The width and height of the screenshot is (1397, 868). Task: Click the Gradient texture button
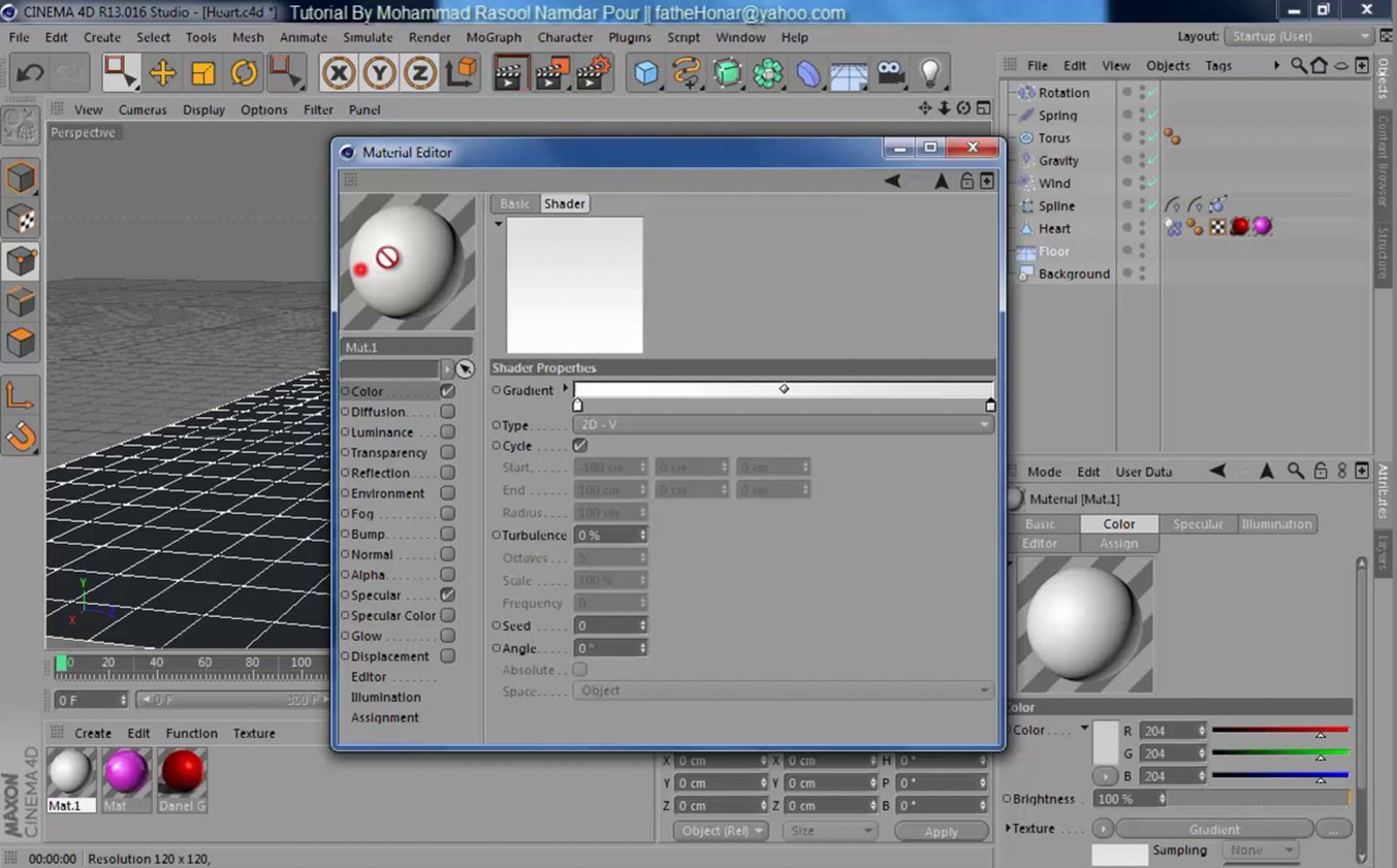click(x=1214, y=828)
